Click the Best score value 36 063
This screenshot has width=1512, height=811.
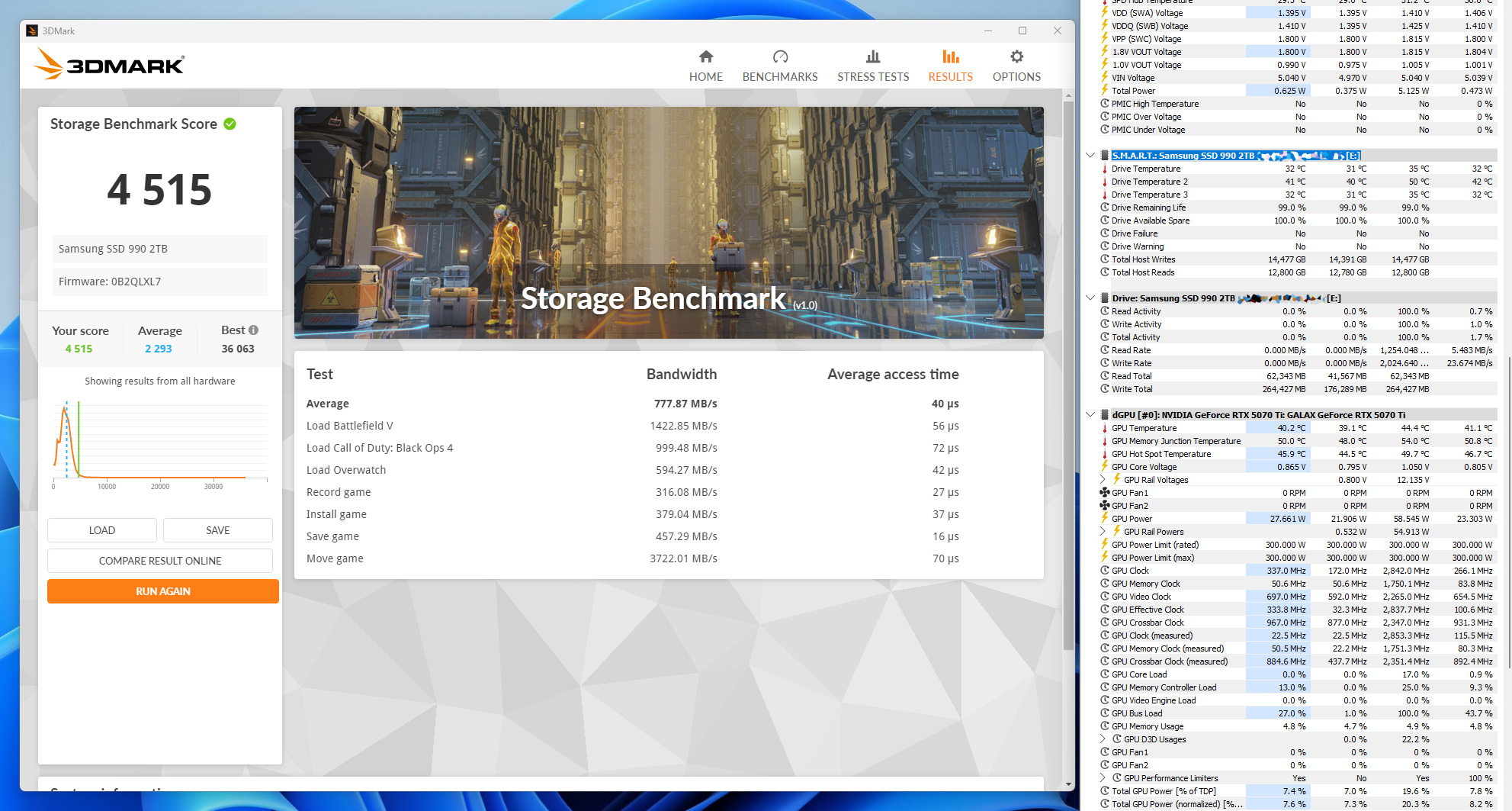point(238,349)
